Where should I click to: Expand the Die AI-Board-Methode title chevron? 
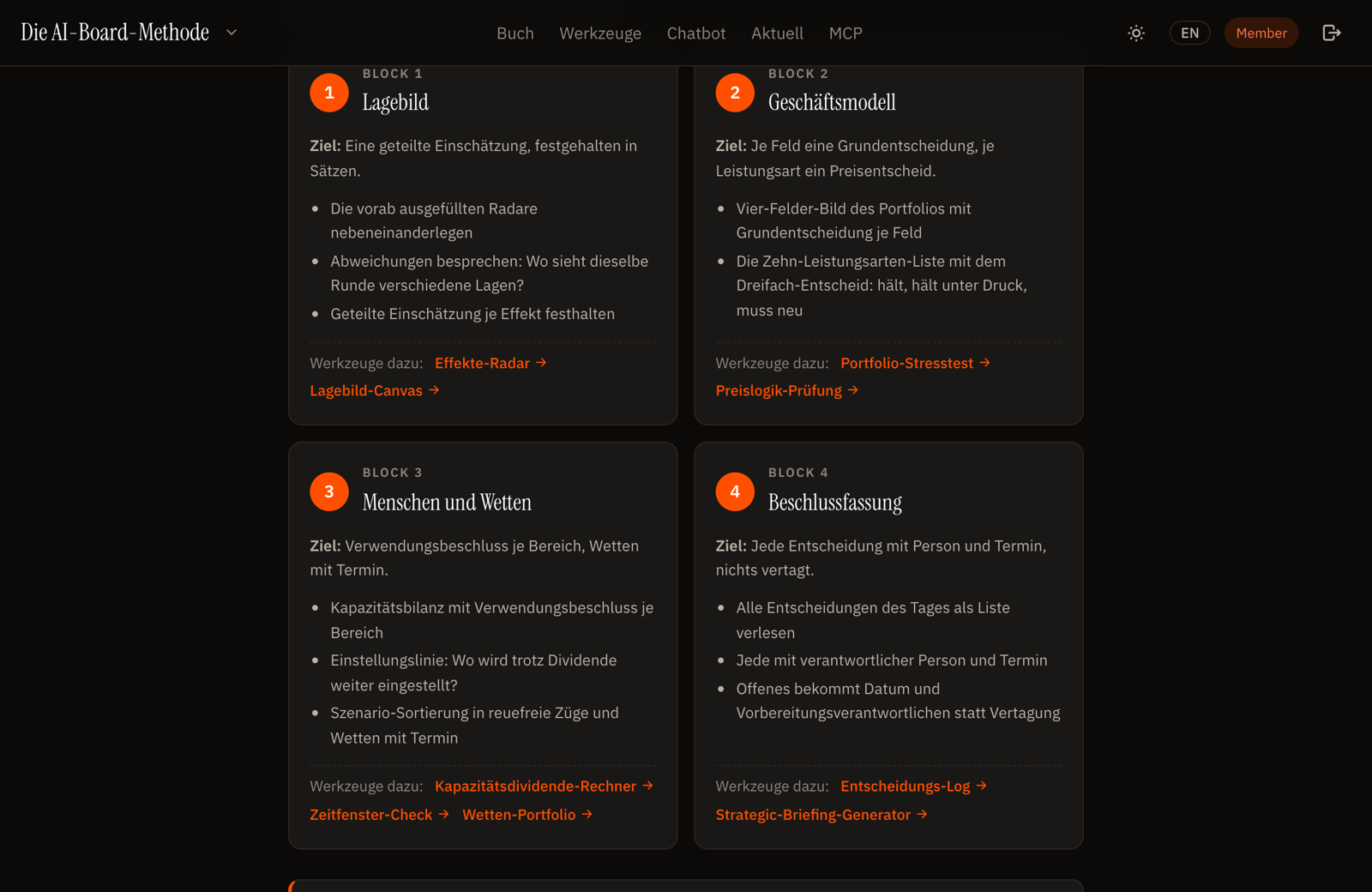[x=232, y=33]
